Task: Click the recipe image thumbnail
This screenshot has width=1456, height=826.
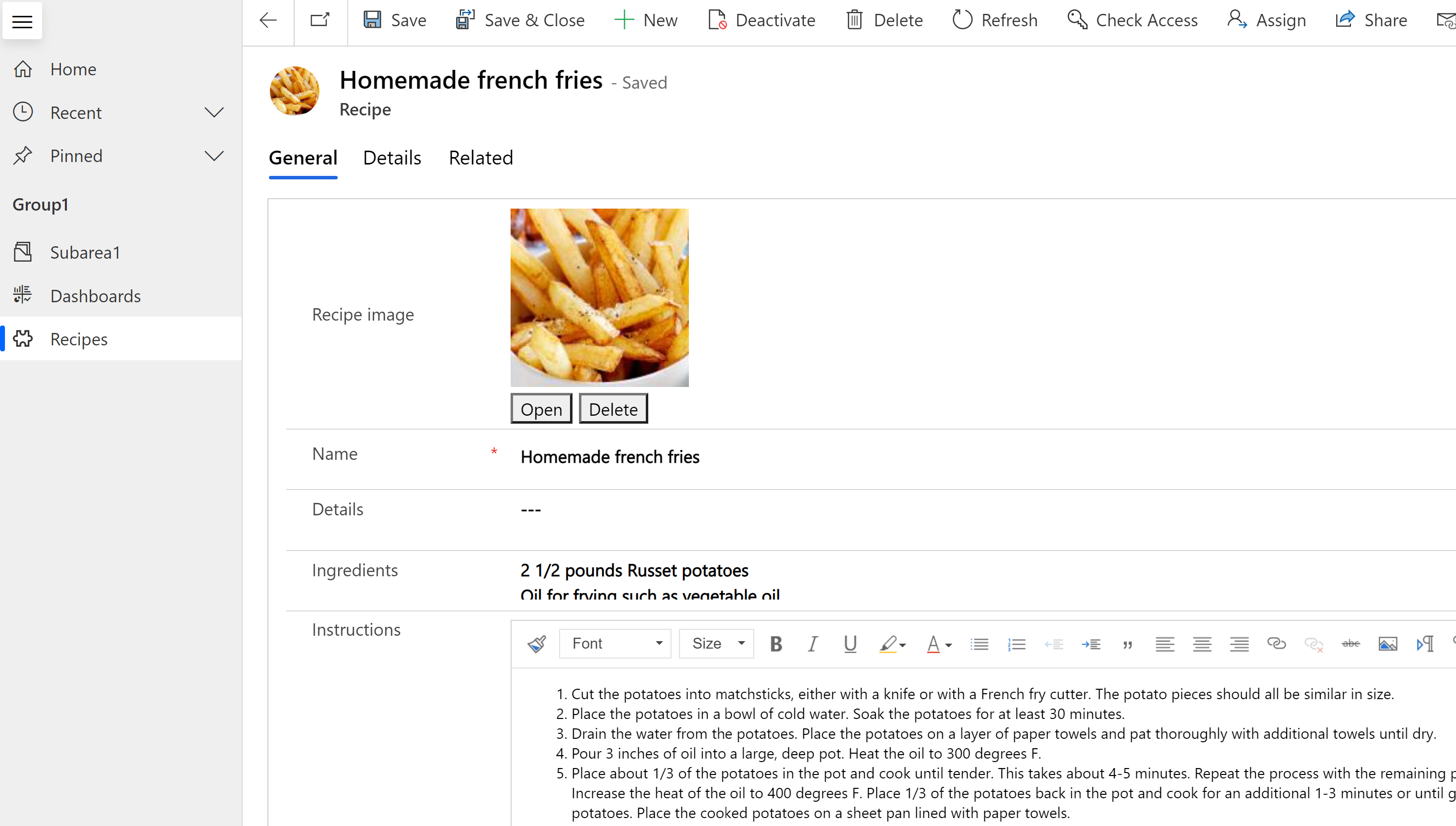Action: tap(600, 297)
